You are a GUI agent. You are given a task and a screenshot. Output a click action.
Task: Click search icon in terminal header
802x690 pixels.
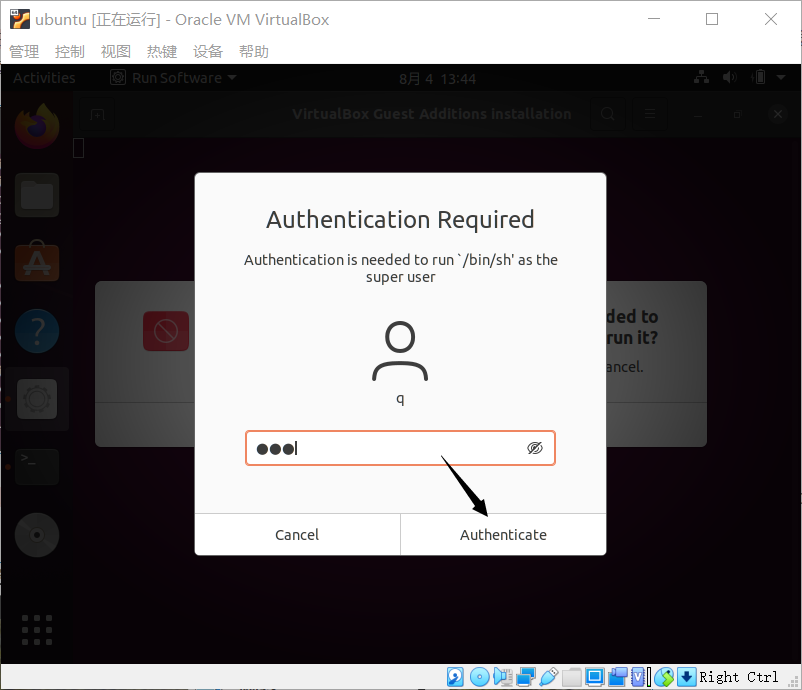pyautogui.click(x=608, y=114)
